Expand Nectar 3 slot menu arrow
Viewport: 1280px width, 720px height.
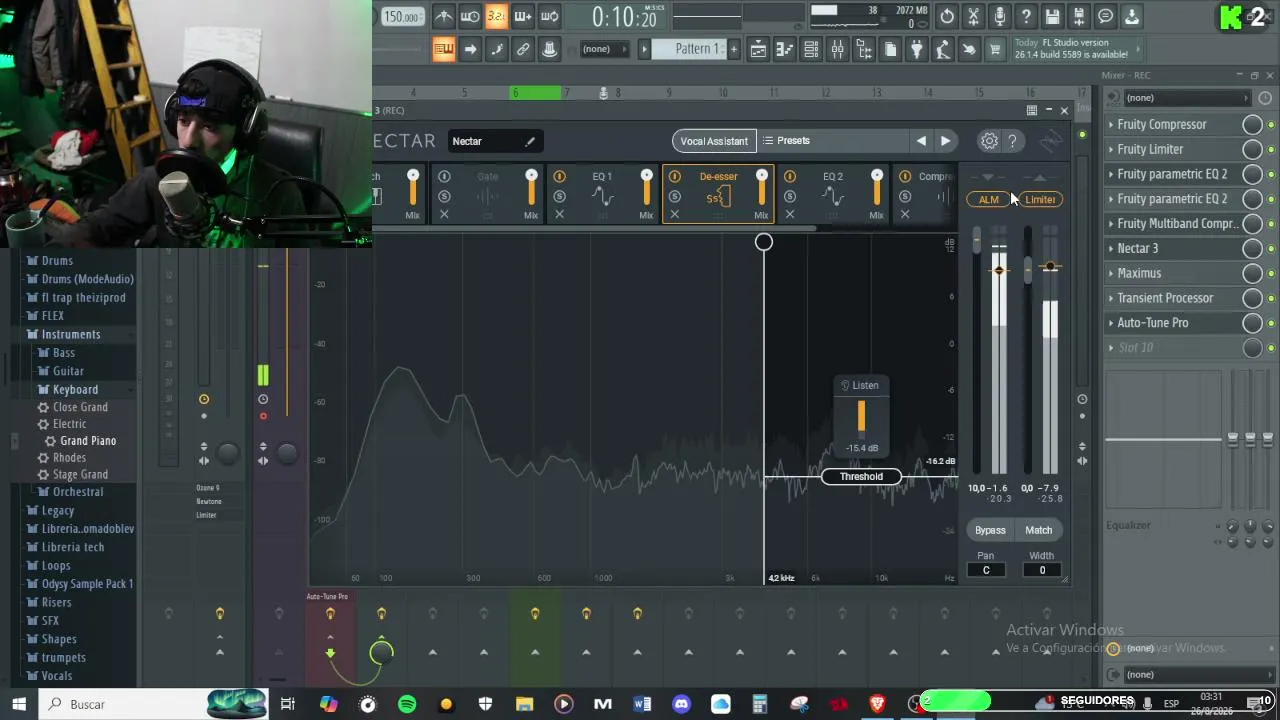click(1111, 248)
